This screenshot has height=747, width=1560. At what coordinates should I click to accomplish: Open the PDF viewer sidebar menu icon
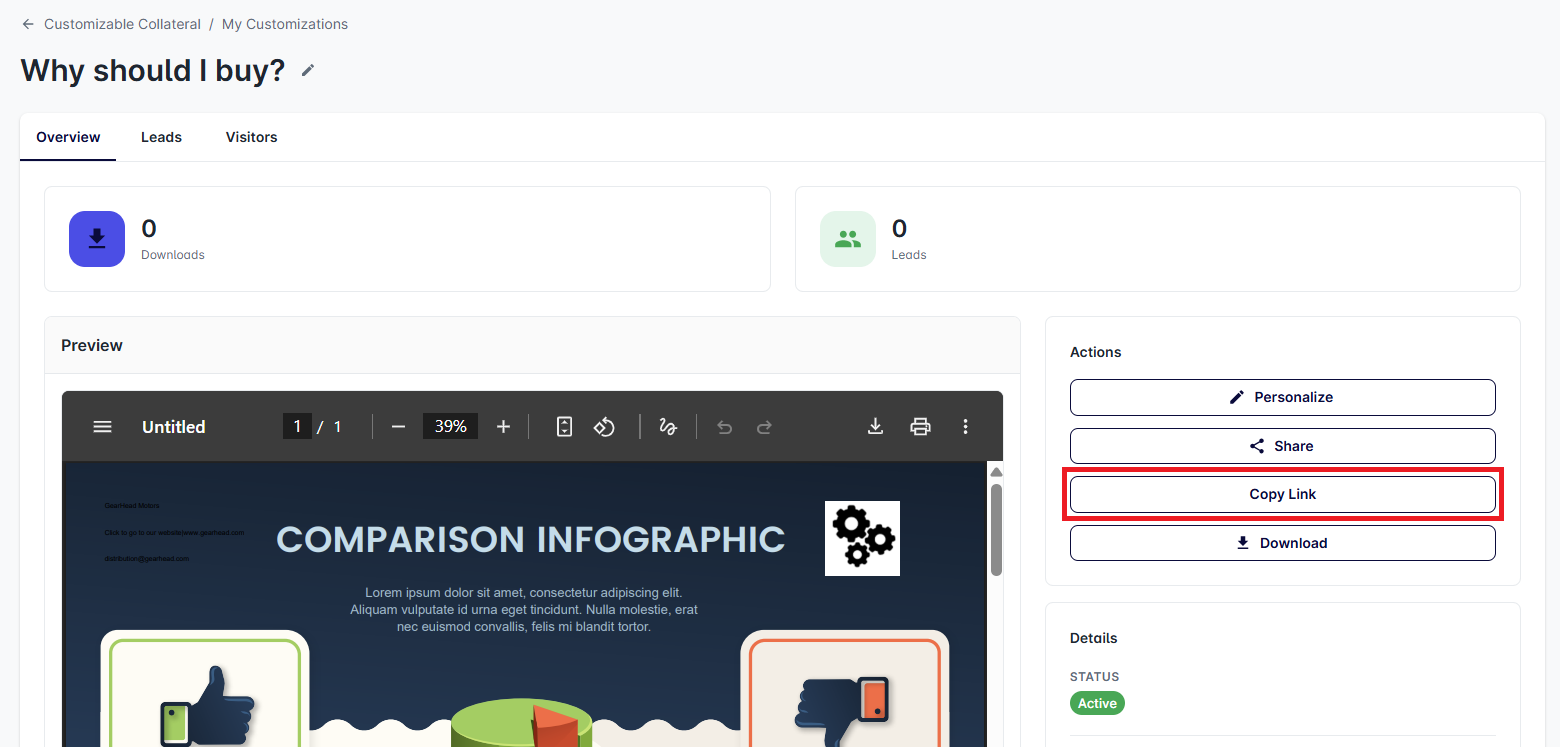point(102,427)
